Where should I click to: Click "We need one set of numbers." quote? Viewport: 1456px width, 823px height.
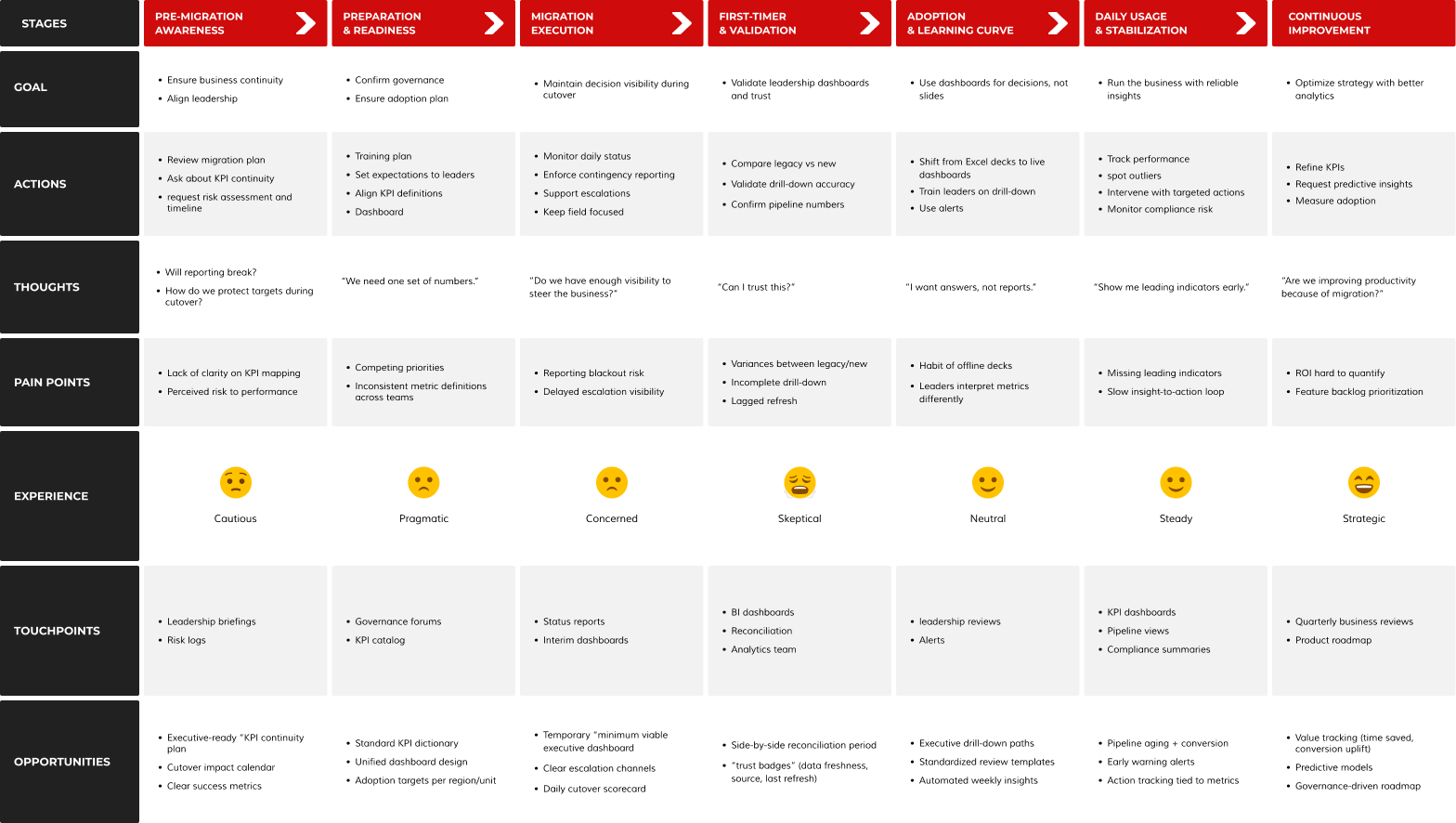pos(410,281)
